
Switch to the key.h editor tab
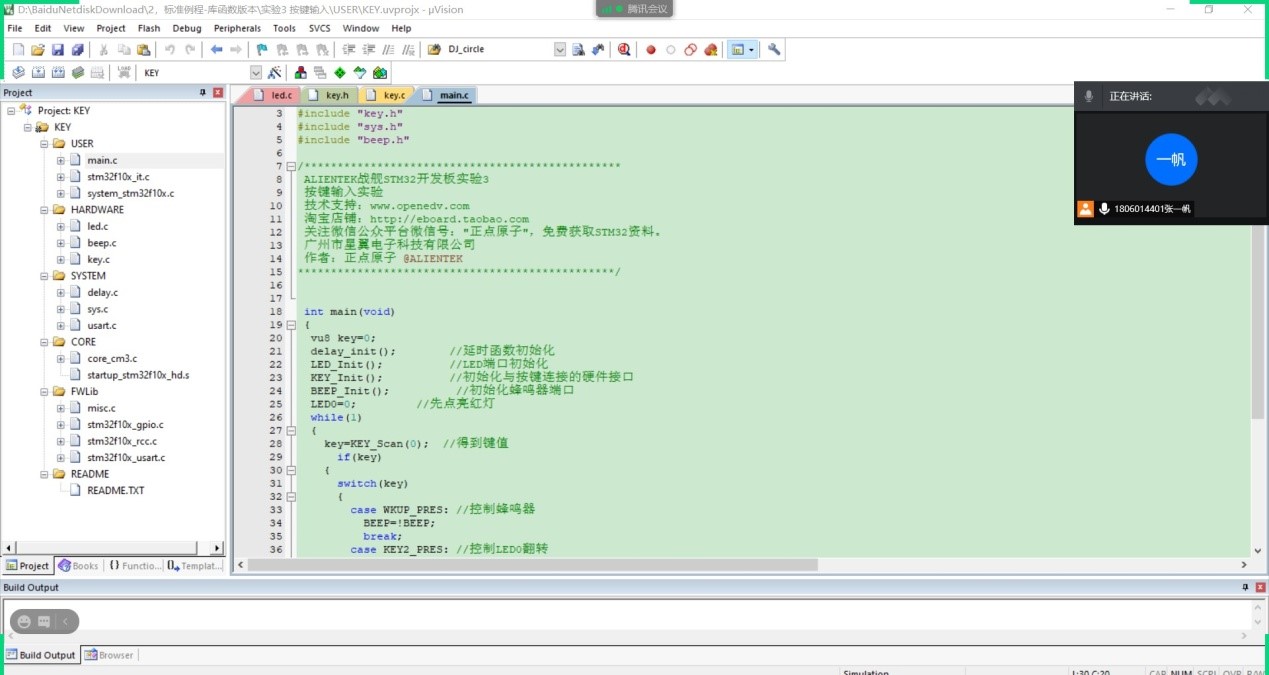point(337,95)
